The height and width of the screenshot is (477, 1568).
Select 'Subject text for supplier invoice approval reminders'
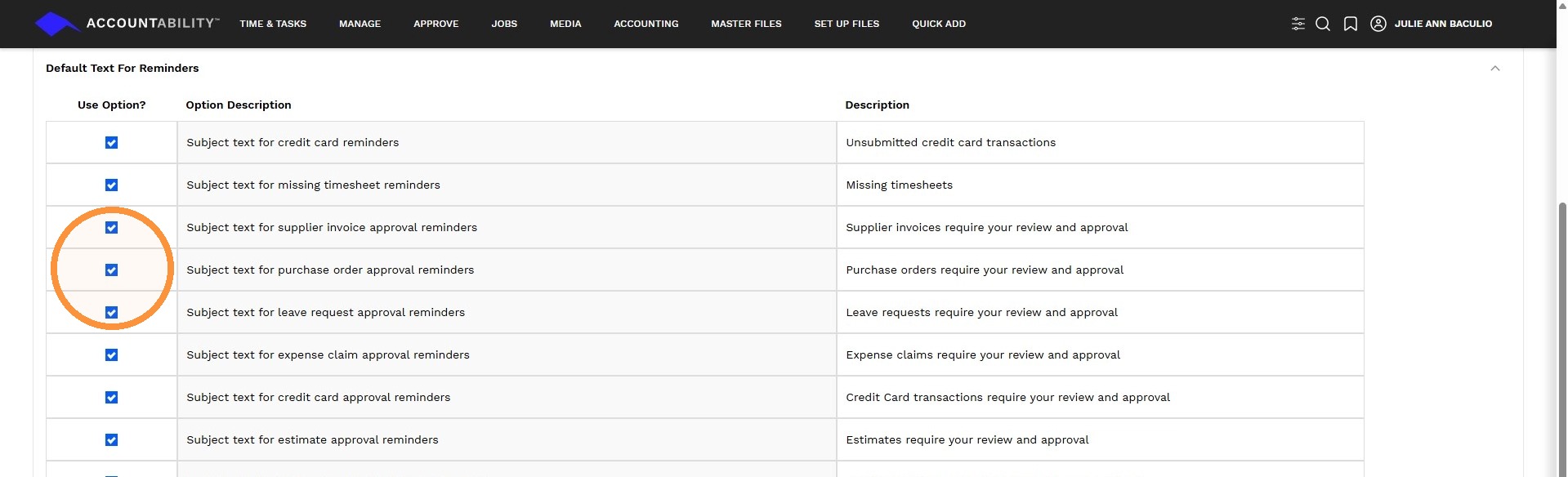point(332,227)
